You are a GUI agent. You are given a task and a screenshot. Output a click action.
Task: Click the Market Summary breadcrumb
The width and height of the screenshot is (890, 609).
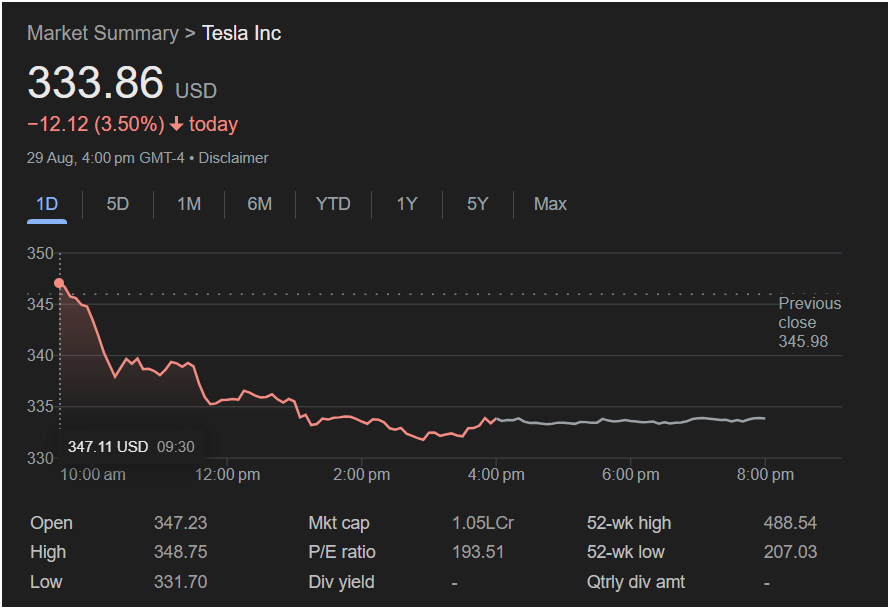click(x=102, y=33)
